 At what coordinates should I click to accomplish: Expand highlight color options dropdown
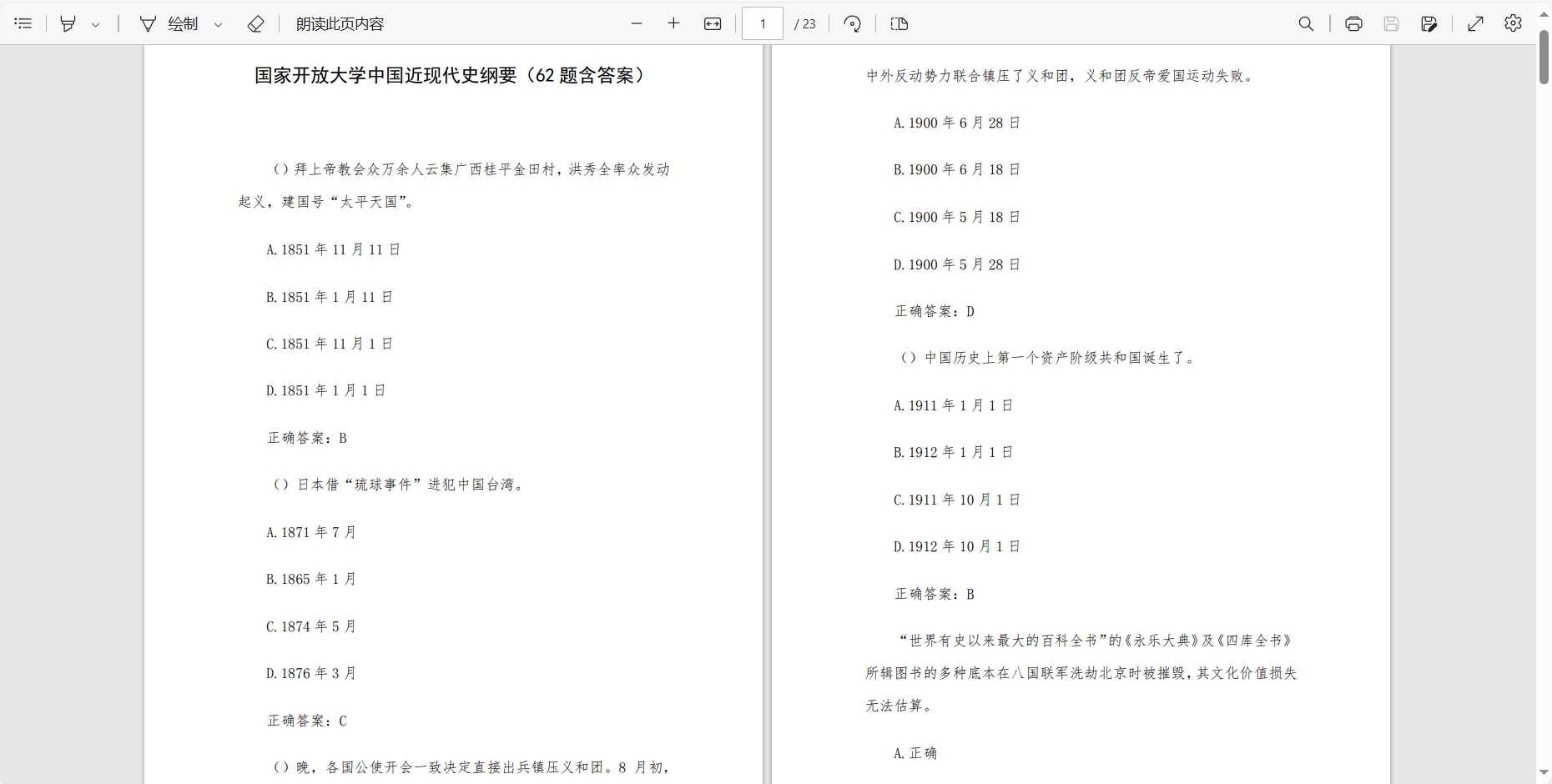pos(96,24)
